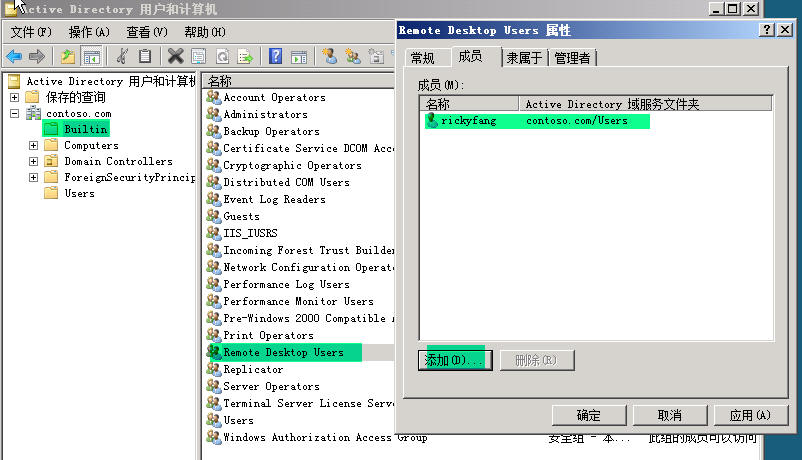Expand the Computers tree node

pos(34,145)
